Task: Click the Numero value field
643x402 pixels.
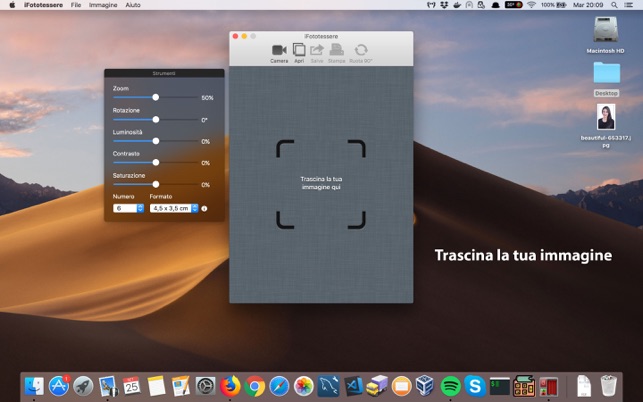Action: coord(125,208)
